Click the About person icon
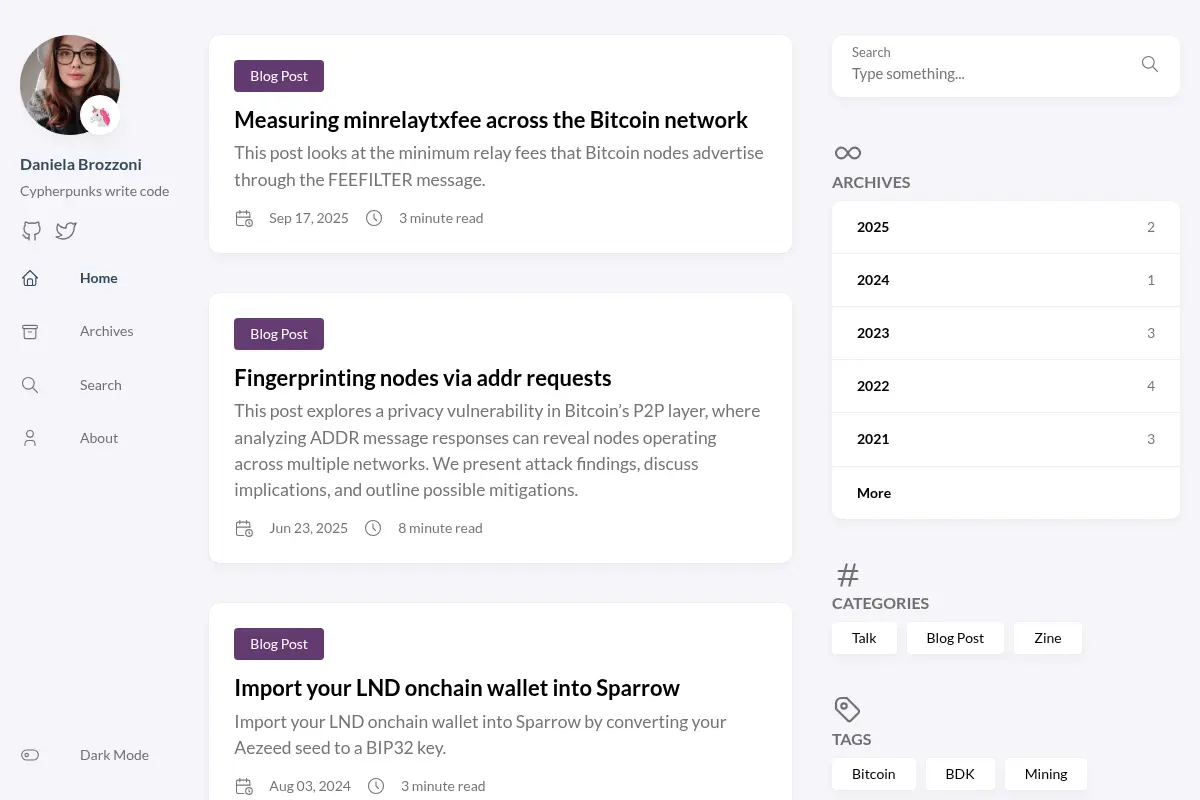Screen dimensions: 1200x800 point(30,438)
